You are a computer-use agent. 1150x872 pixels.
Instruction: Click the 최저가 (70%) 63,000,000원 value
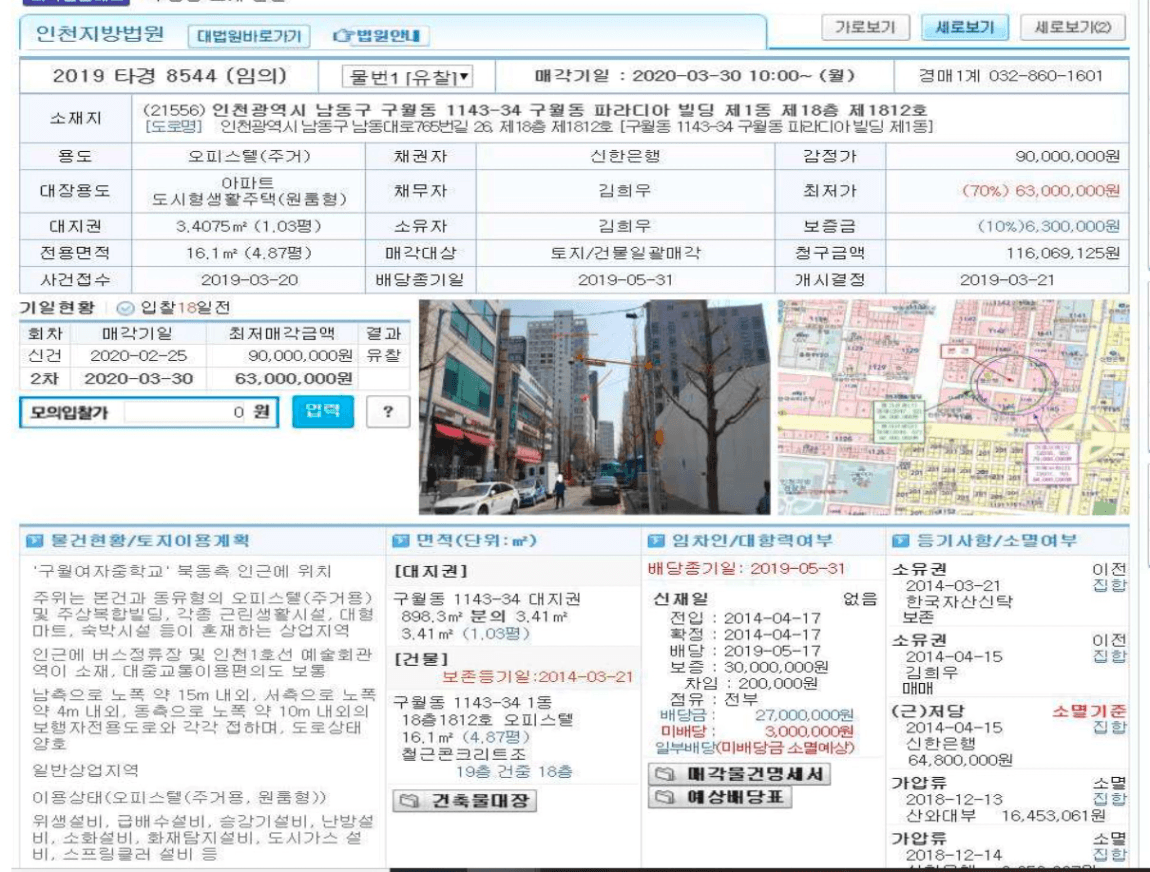pos(1041,191)
